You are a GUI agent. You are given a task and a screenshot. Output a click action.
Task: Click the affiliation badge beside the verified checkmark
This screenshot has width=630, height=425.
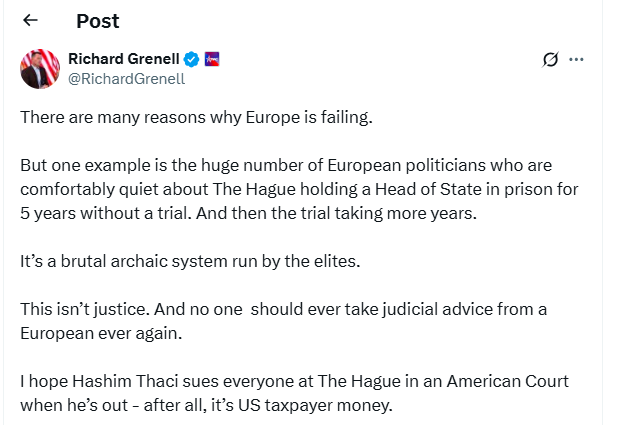tap(210, 59)
